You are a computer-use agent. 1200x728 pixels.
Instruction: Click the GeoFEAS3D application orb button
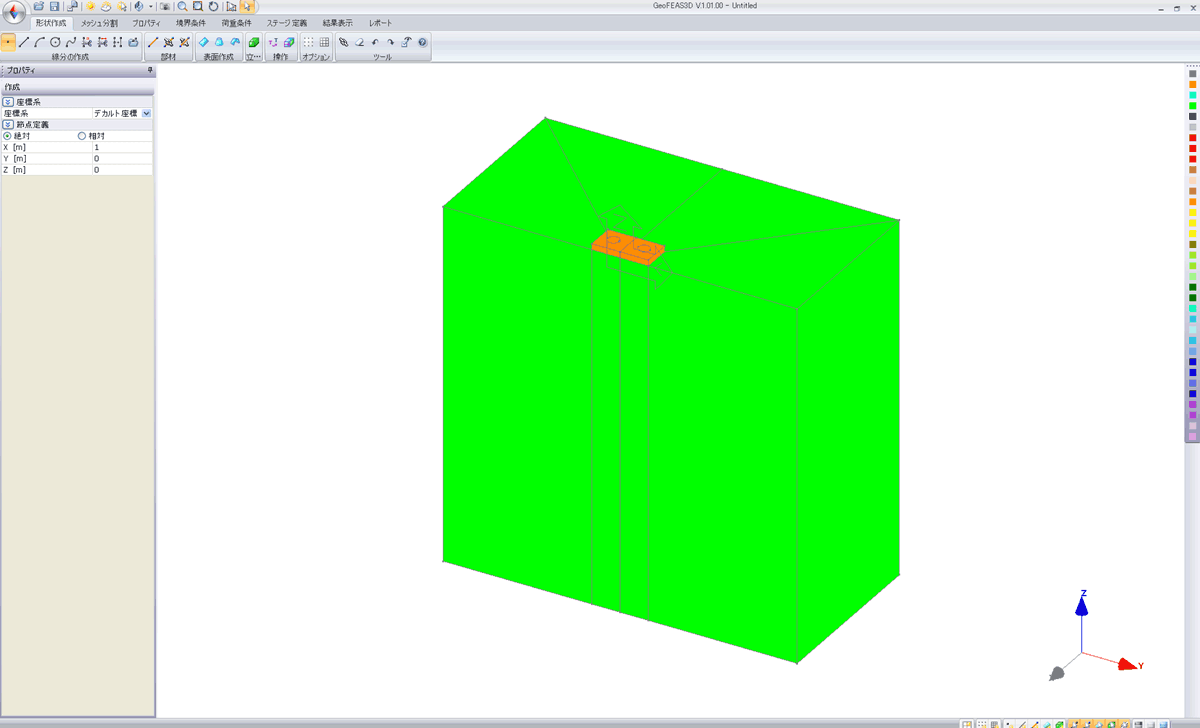pos(14,12)
